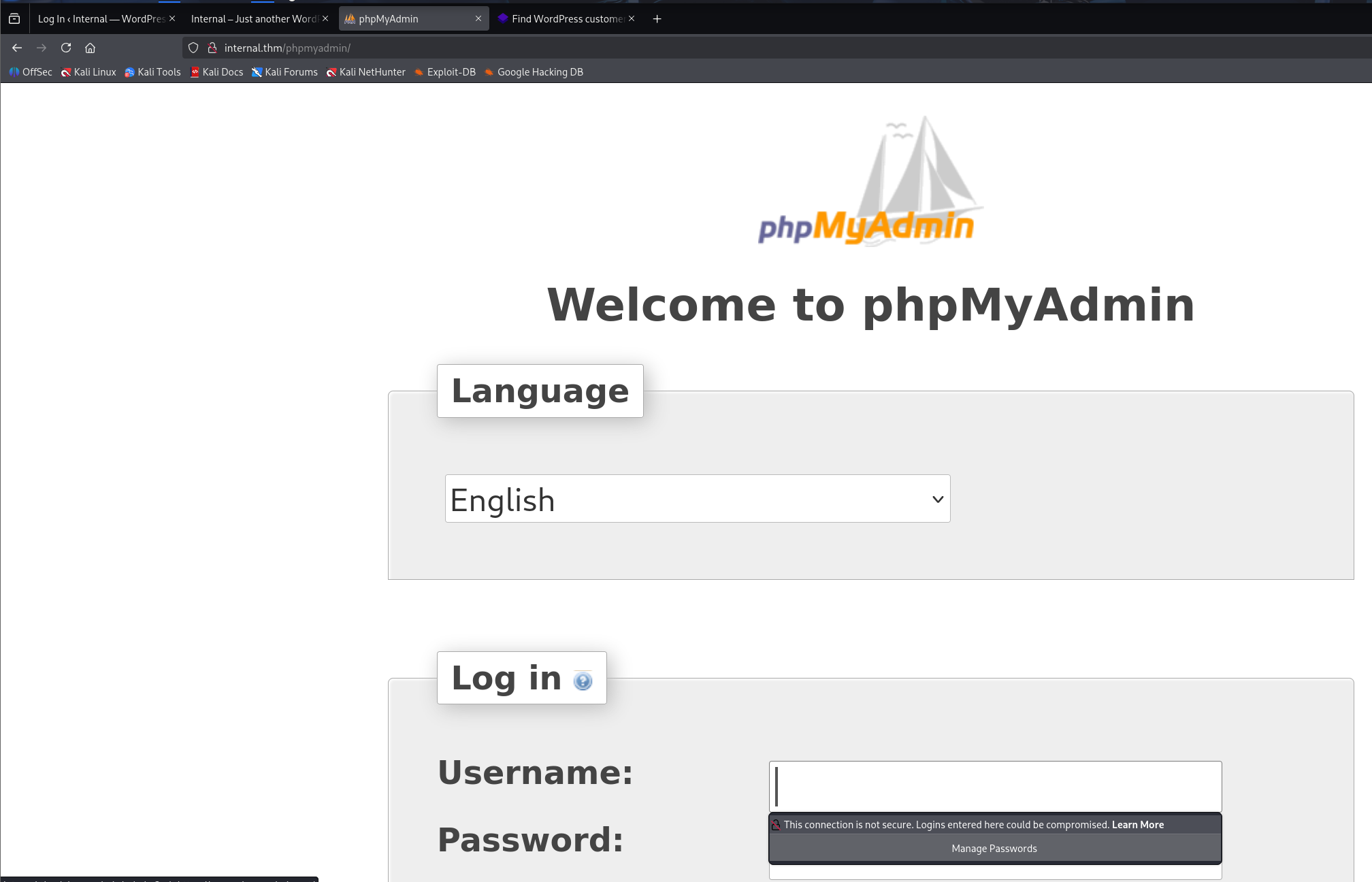Image resolution: width=1372 pixels, height=882 pixels.
Task: Open the Kali Linux bookmark
Action: coord(88,72)
